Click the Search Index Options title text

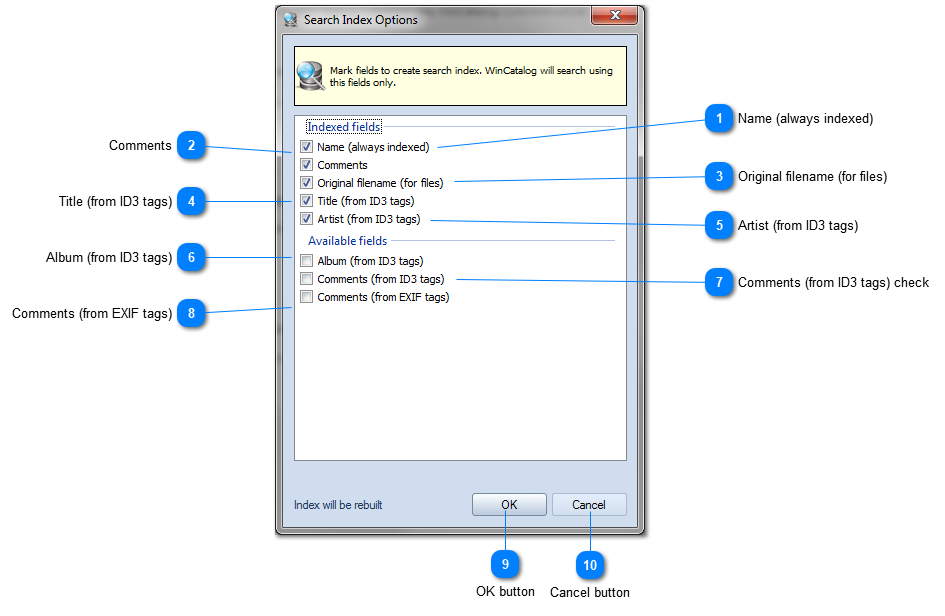360,20
